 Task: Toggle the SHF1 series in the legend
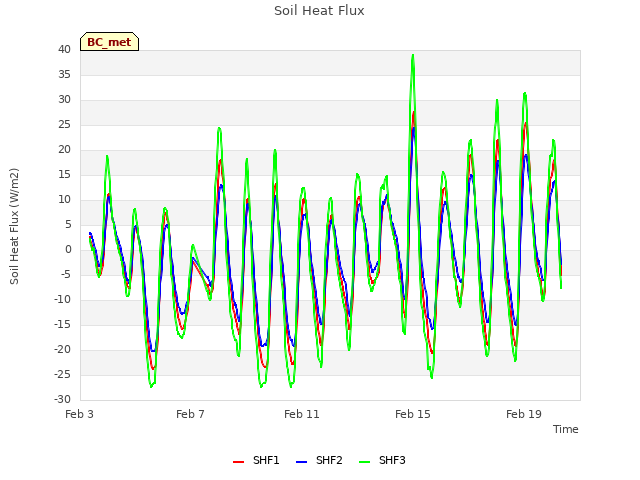[256, 460]
